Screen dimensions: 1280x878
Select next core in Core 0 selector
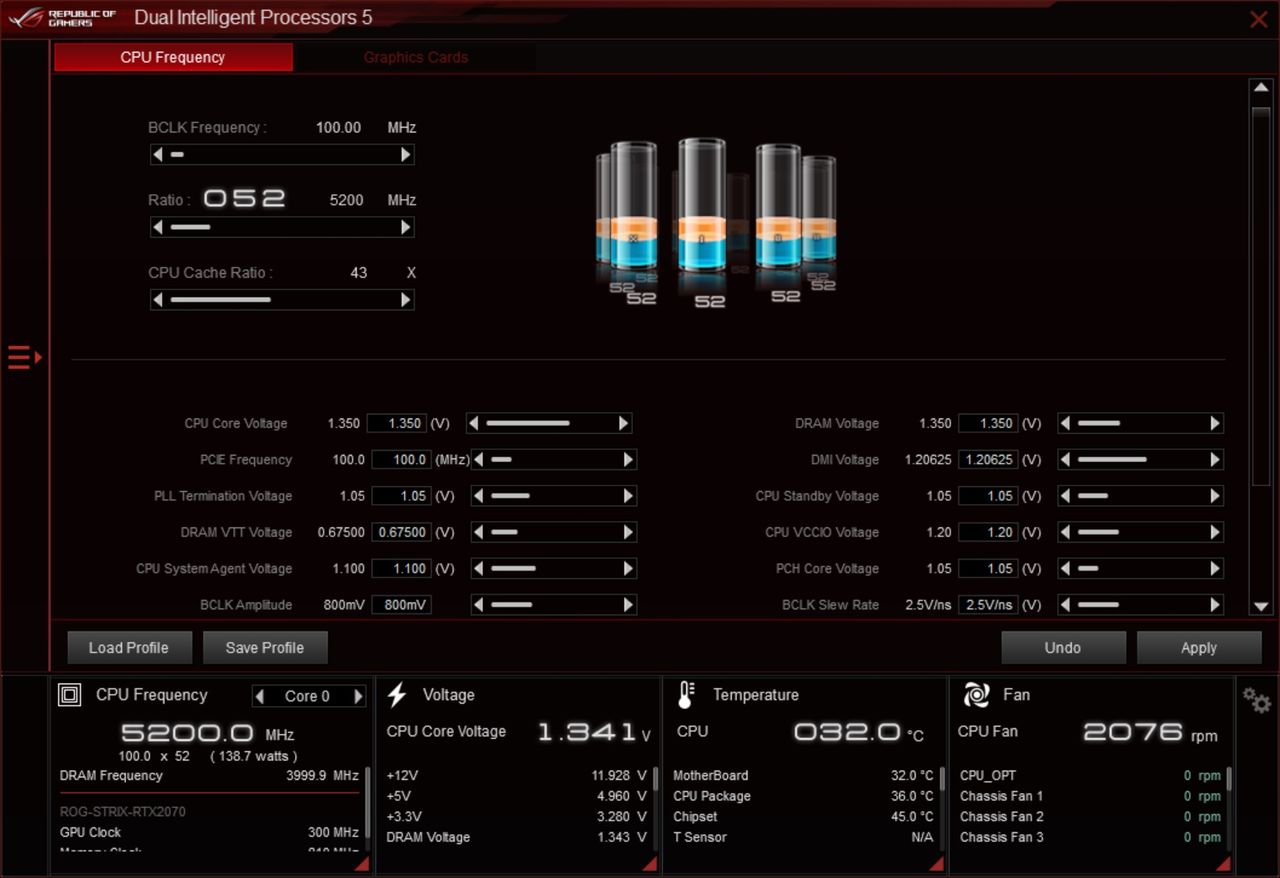click(x=358, y=696)
